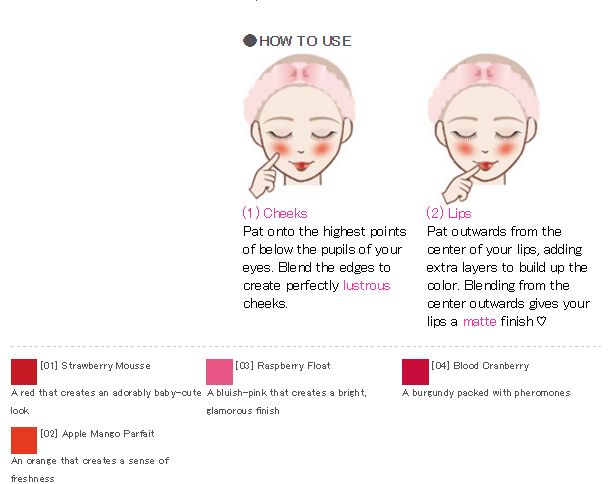Click the '[03] Raspberry Float' label
The image size is (612, 484).
(x=283, y=366)
